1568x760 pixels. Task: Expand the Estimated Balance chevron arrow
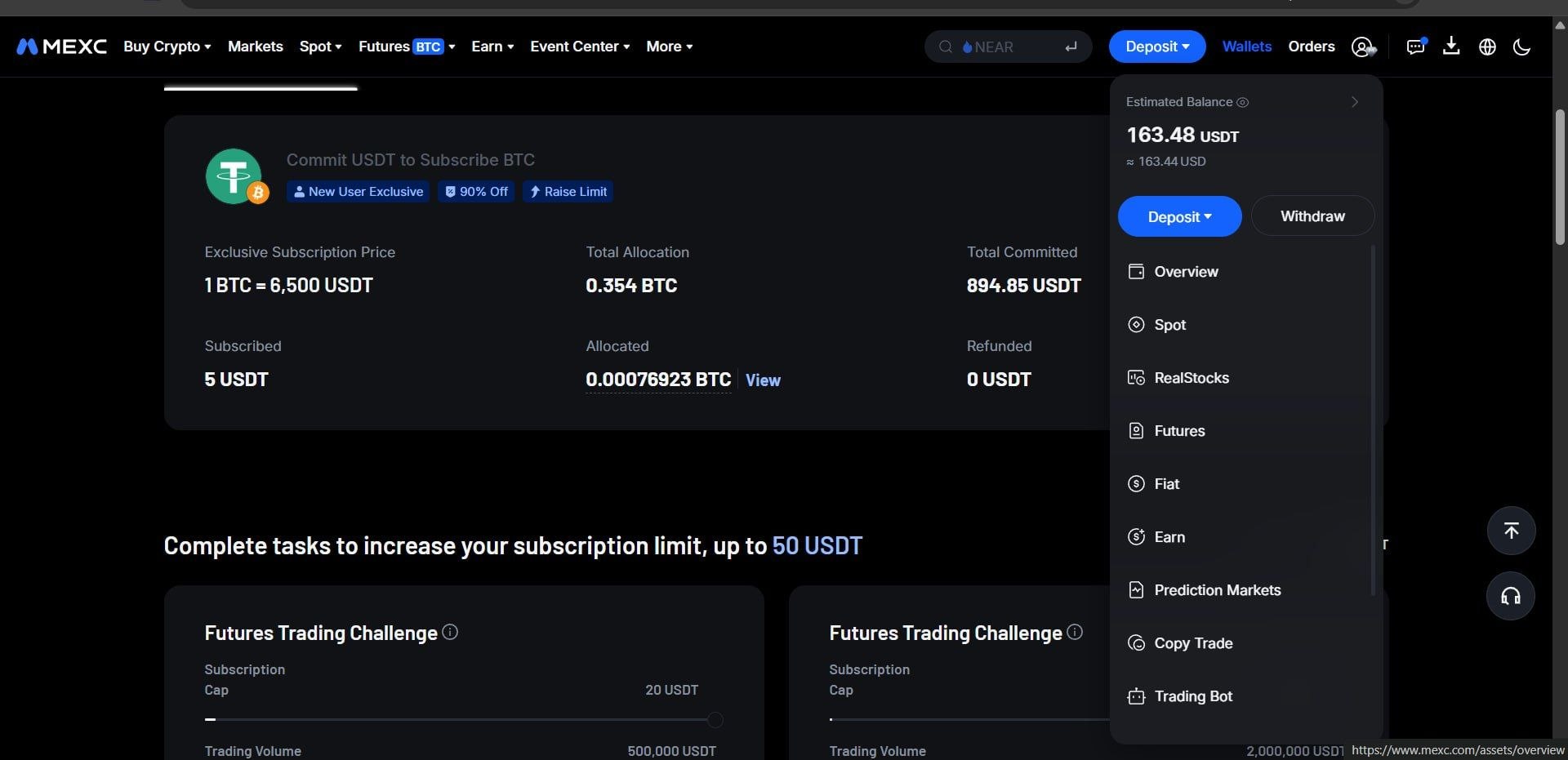tap(1355, 102)
